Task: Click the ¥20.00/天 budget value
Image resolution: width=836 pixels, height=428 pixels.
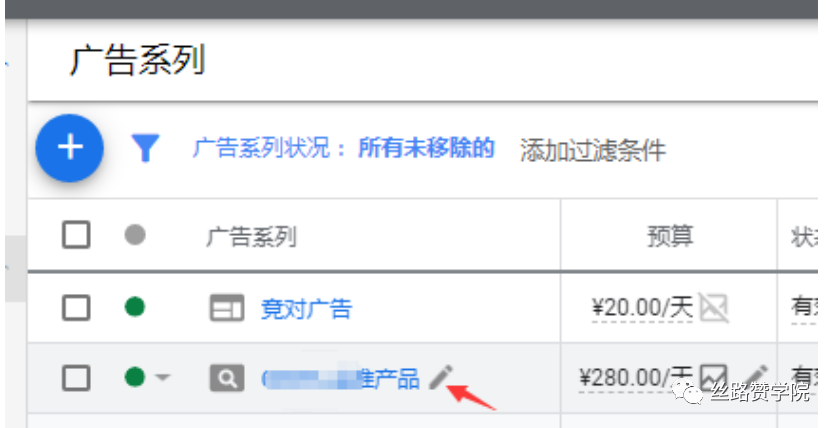Action: coord(642,308)
